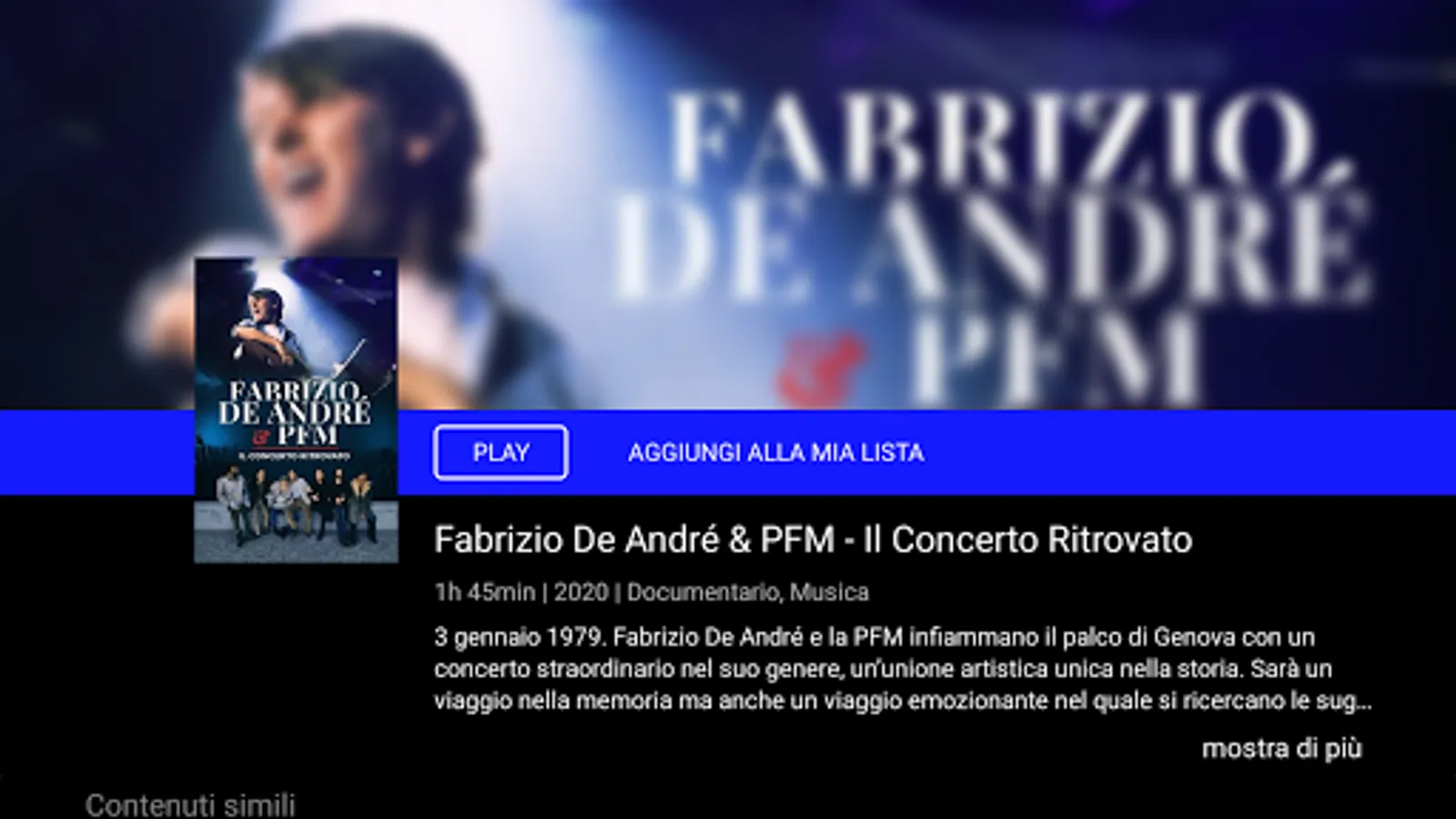The height and width of the screenshot is (819, 1456).
Task: Click the DE ANDRÉ text in banner
Action: click(992, 246)
